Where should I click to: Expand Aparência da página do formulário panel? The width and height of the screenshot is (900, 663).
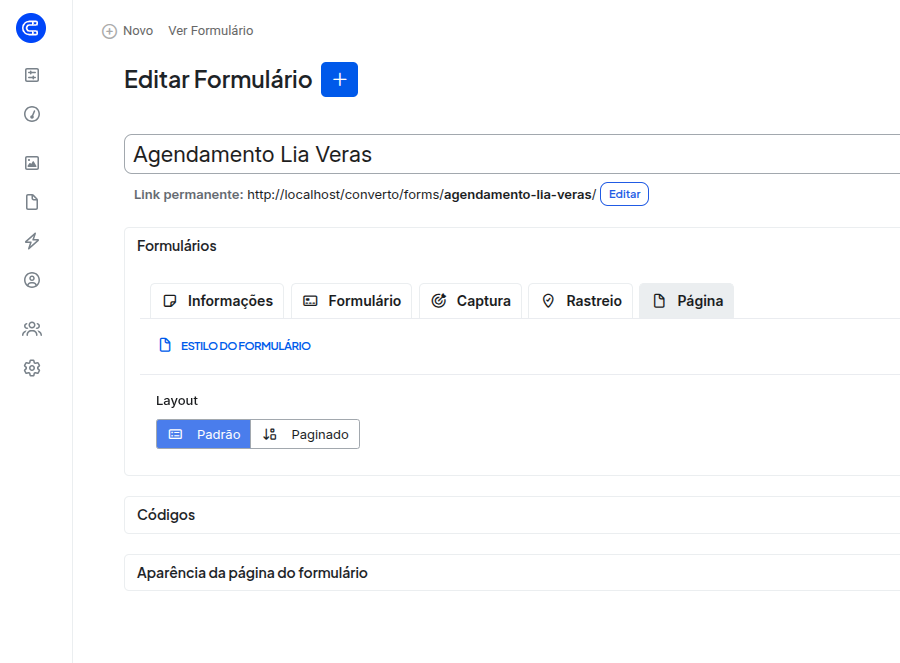(512, 572)
